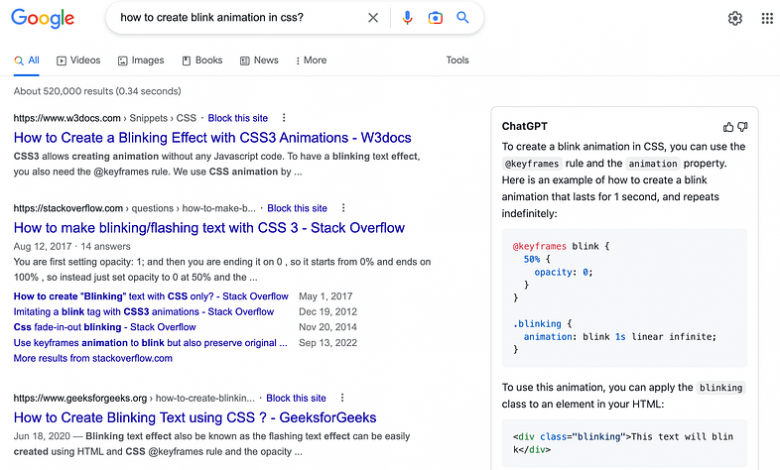
Task: Click the blue magnifier search button
Action: (x=463, y=17)
